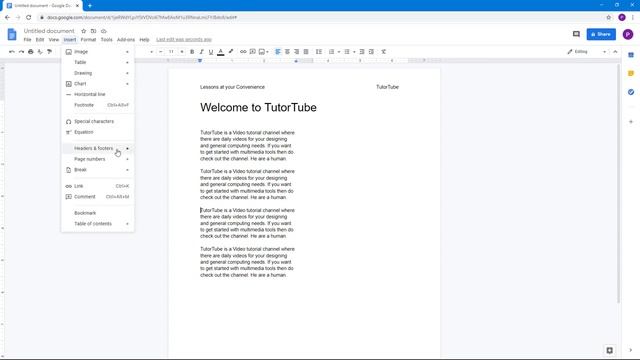This screenshot has height=360, width=640.
Task: Open the Google account avatar beside Share
Action: pyautogui.click(x=628, y=34)
